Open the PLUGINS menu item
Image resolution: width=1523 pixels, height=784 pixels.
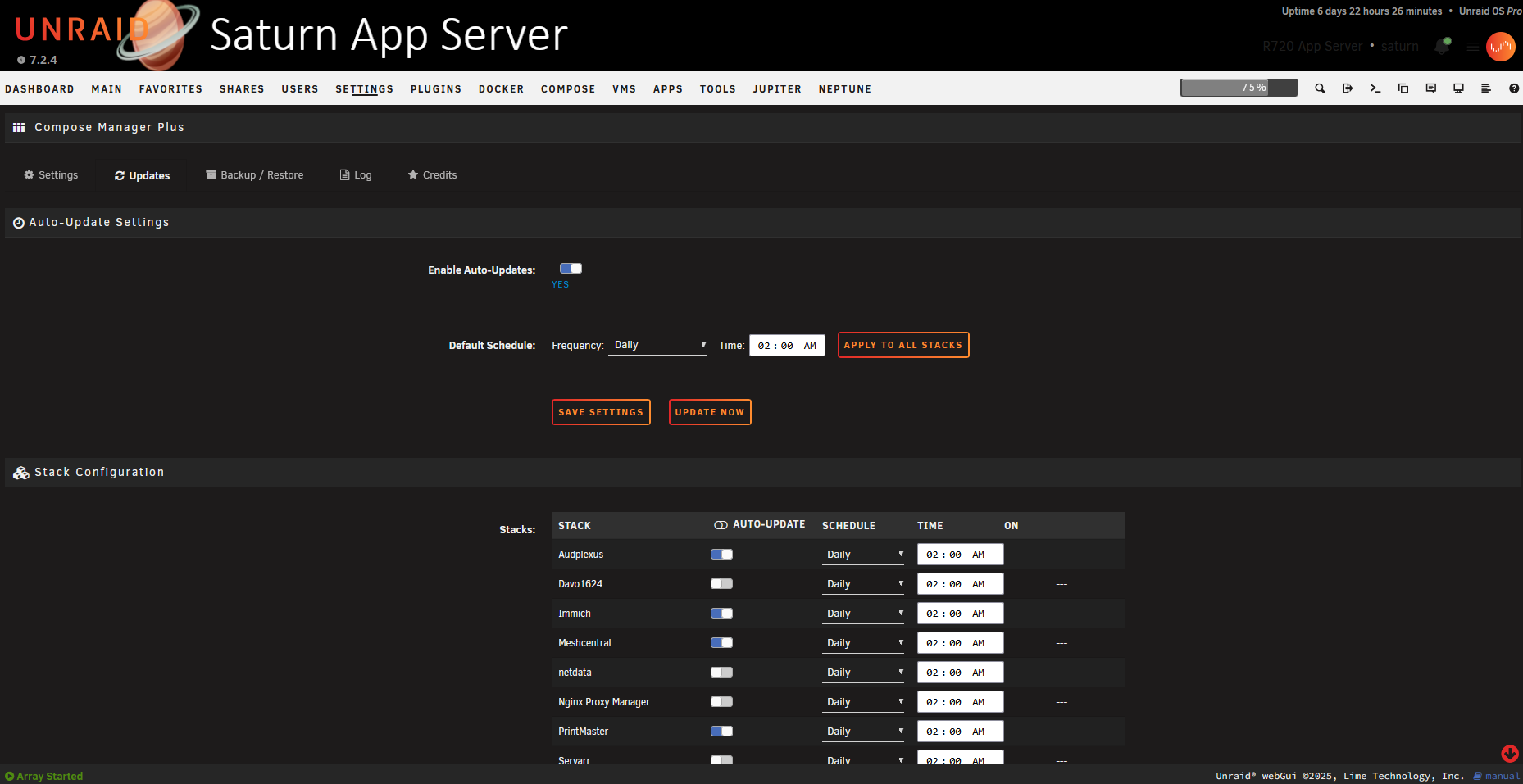[x=436, y=89]
